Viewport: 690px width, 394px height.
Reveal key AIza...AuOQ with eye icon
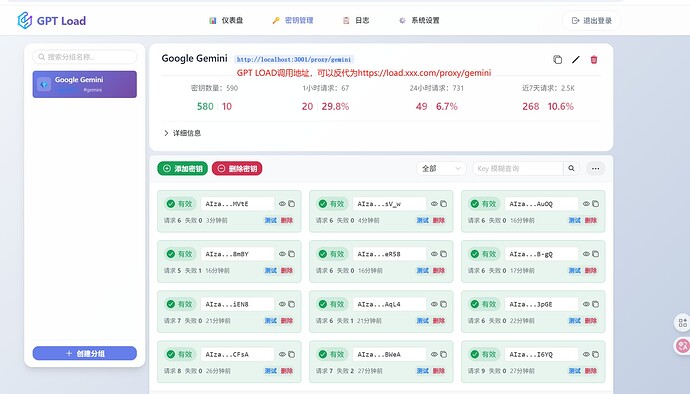click(x=586, y=204)
